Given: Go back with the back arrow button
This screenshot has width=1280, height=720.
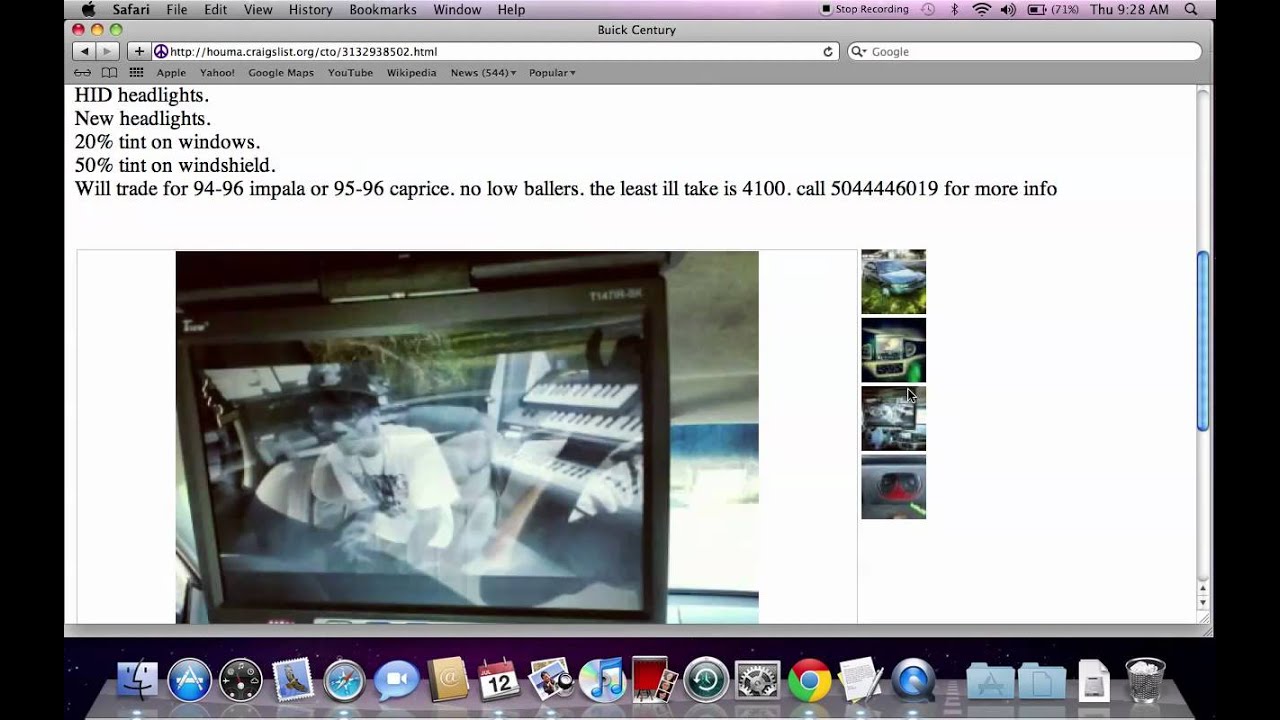Looking at the screenshot, I should [x=84, y=51].
